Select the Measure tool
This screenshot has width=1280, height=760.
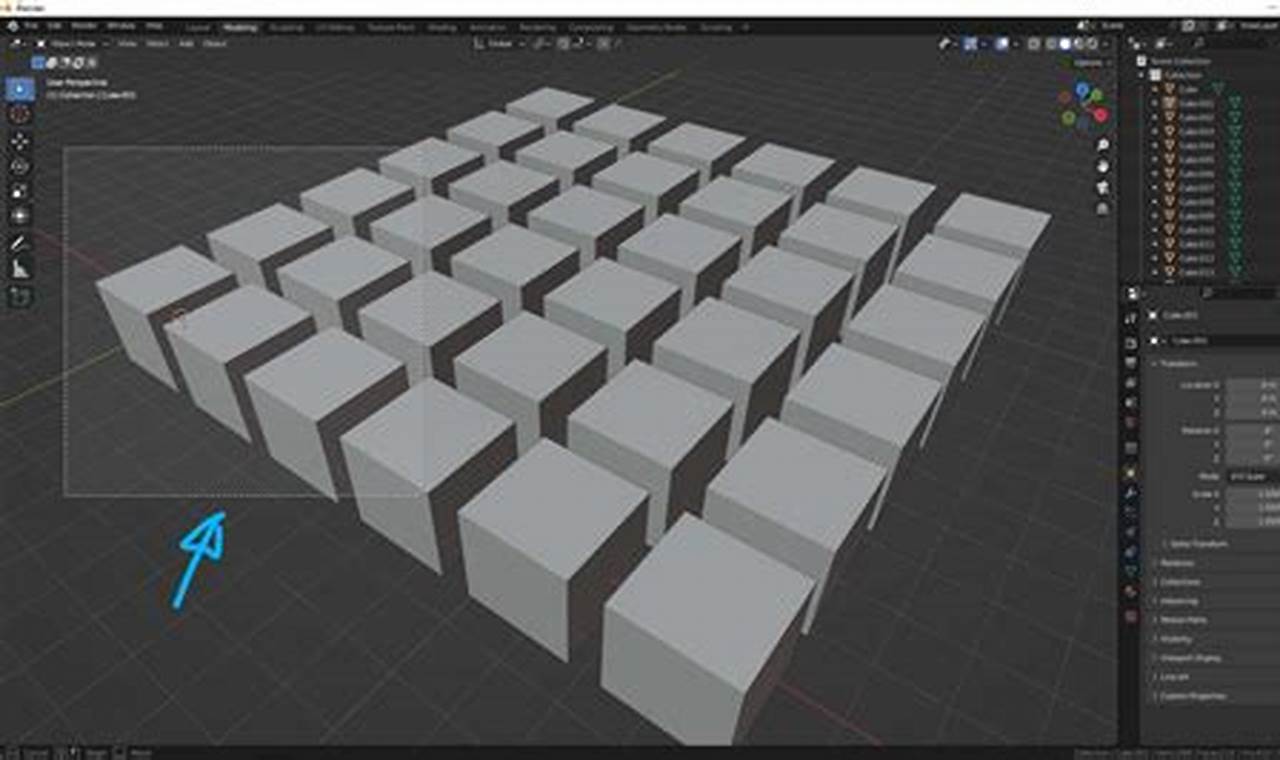[x=20, y=269]
